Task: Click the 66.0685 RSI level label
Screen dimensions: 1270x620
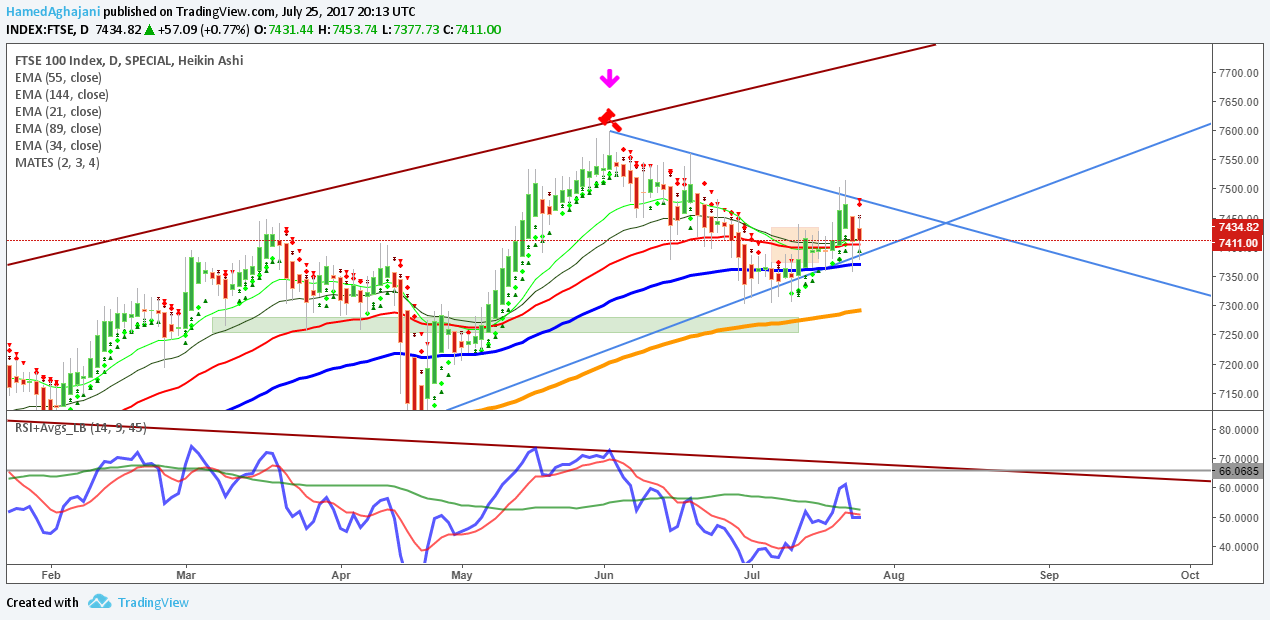Action: [1238, 470]
